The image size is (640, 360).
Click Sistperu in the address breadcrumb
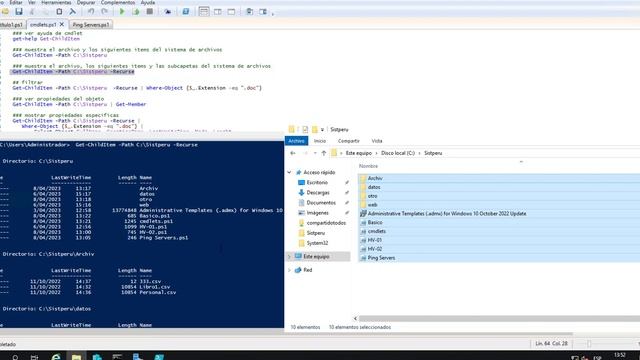click(x=433, y=153)
